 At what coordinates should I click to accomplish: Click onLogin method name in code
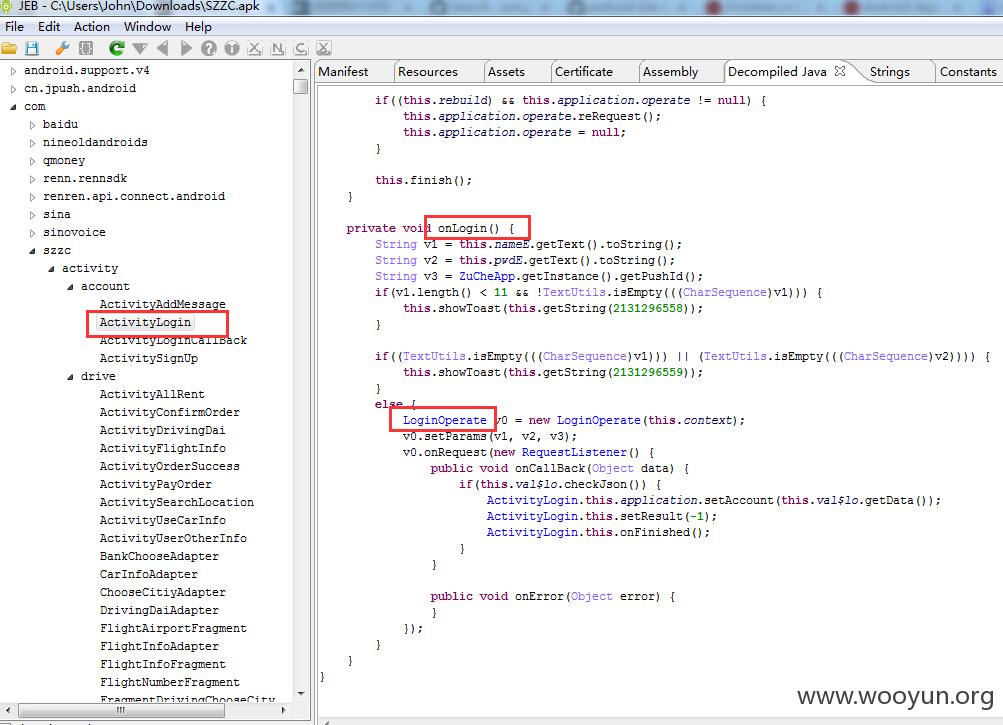(x=462, y=228)
